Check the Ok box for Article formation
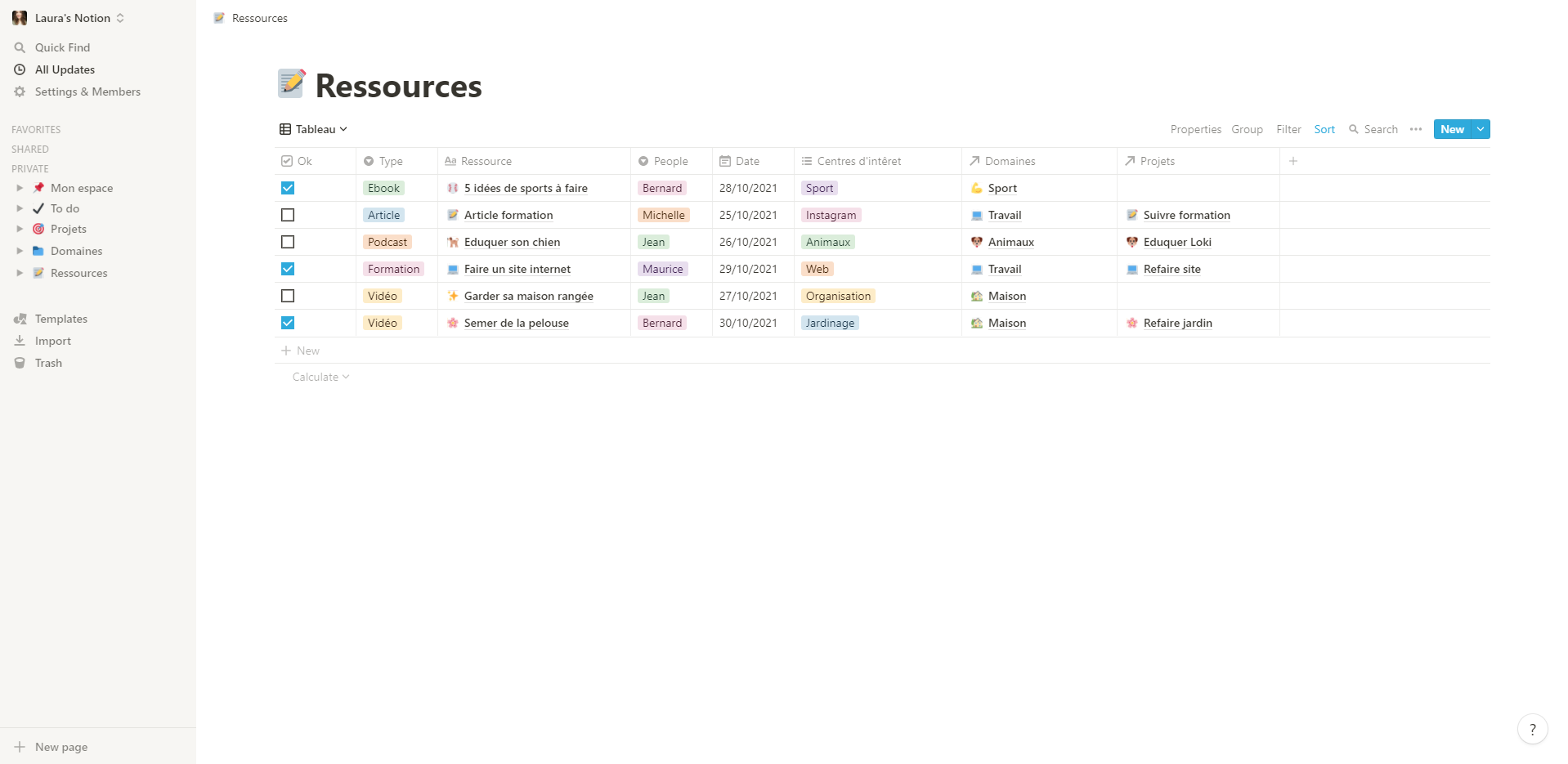The width and height of the screenshot is (1568, 764). click(288, 215)
